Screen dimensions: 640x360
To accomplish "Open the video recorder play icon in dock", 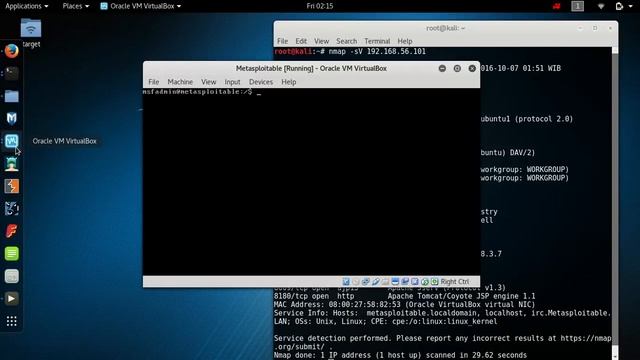I will 11,299.
